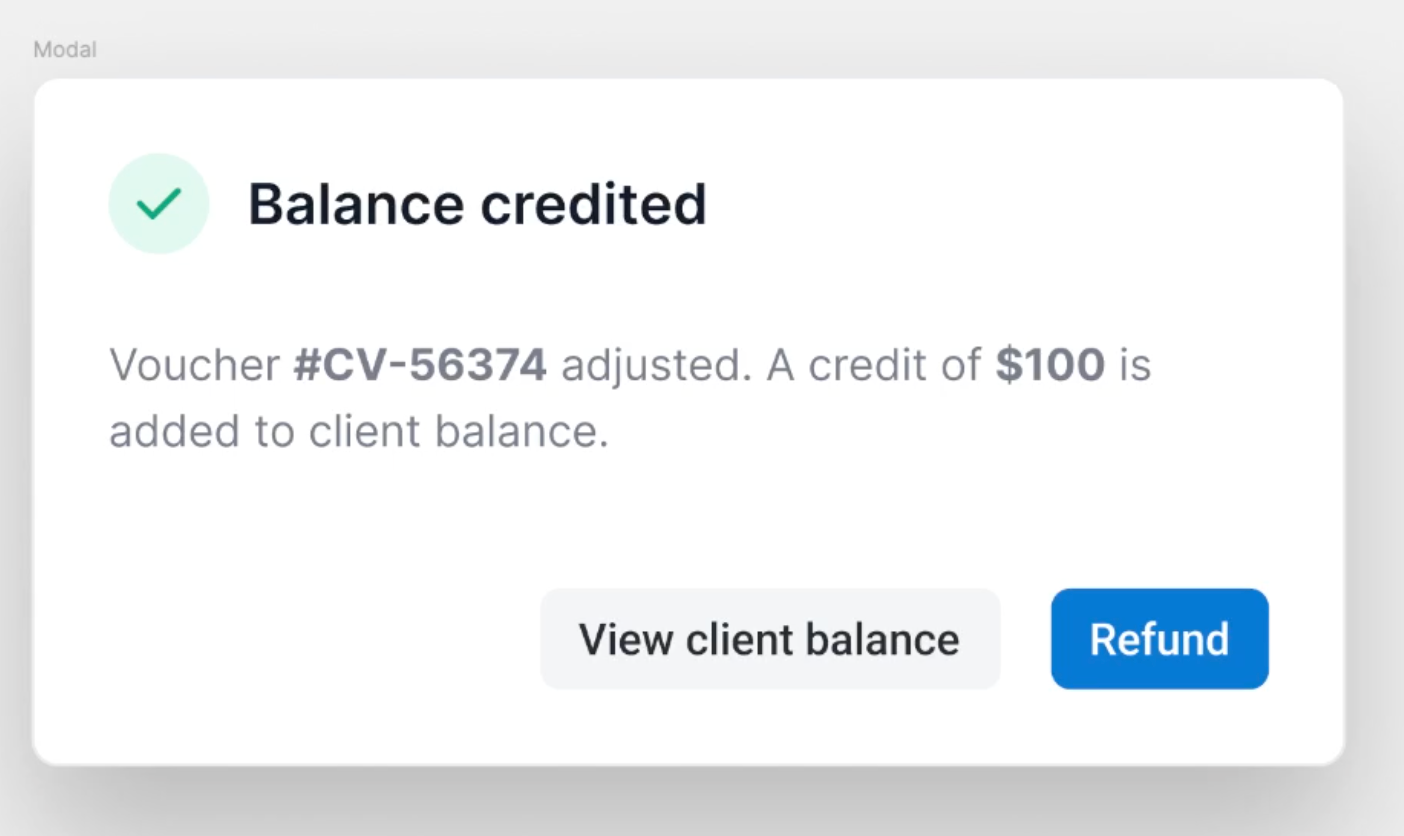1404x836 pixels.
Task: Click the bold $100 credit amount
Action: (x=1050, y=366)
